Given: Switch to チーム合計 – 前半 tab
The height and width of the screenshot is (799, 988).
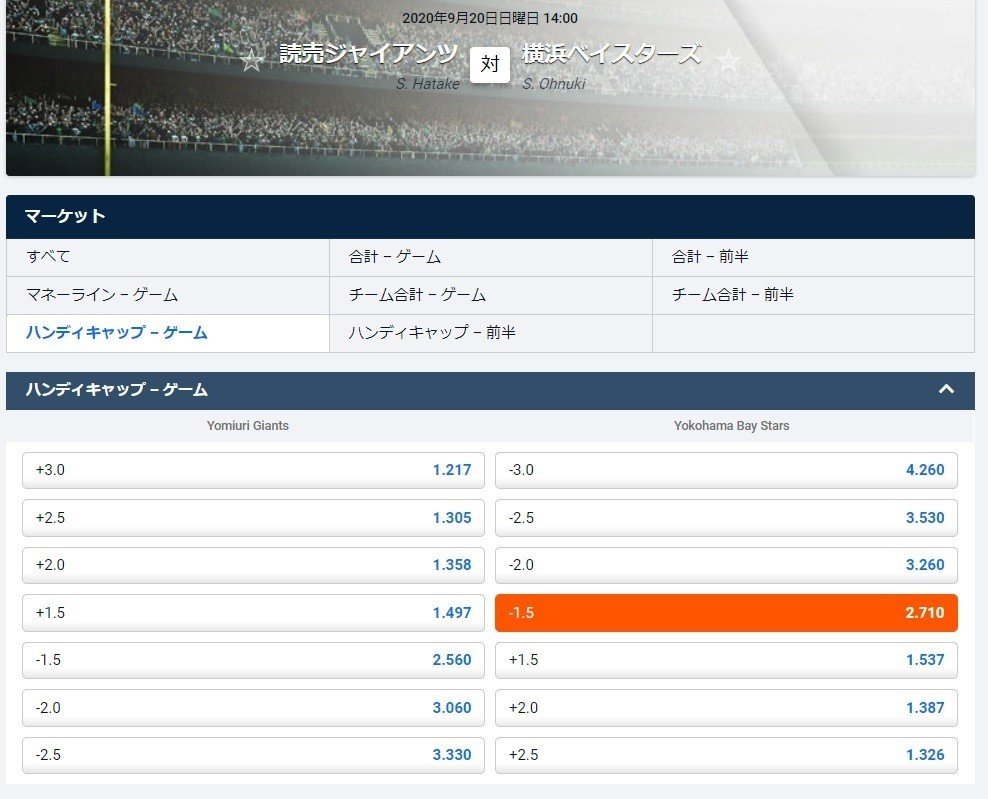Looking at the screenshot, I should click(x=813, y=295).
